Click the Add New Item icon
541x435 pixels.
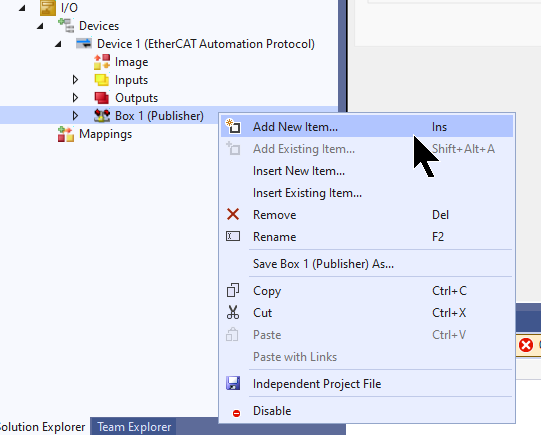233,127
